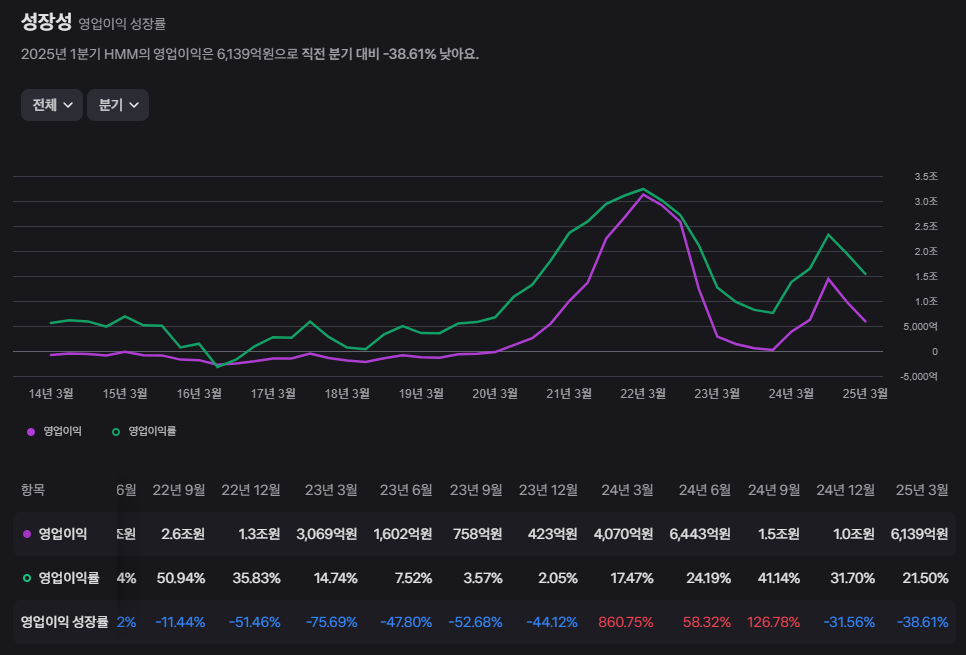This screenshot has height=655, width=966.
Task: Open the 분기 interval dropdown
Action: 118,105
